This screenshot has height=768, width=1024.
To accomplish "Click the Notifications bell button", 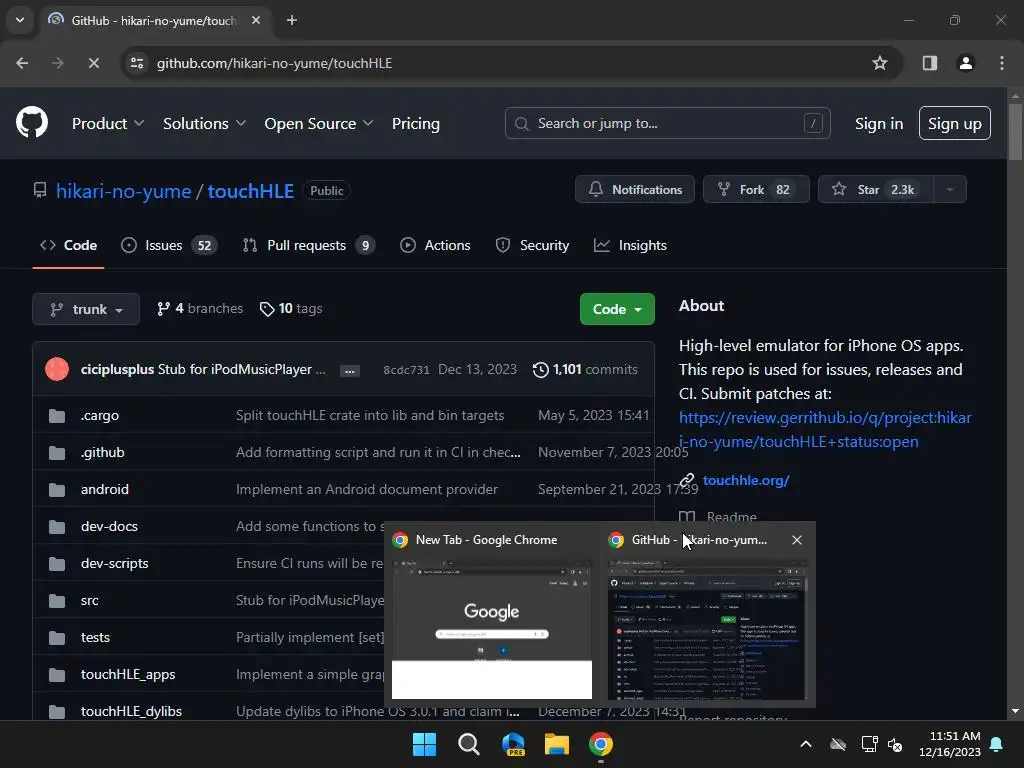I will tap(635, 189).
